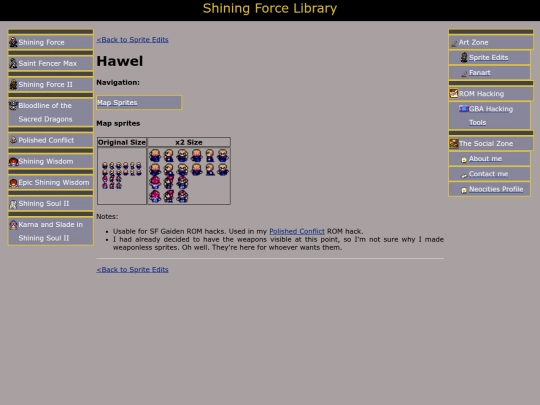Open Kama and Slade in Shining Soul II
The width and height of the screenshot is (540, 405).
coord(51,231)
